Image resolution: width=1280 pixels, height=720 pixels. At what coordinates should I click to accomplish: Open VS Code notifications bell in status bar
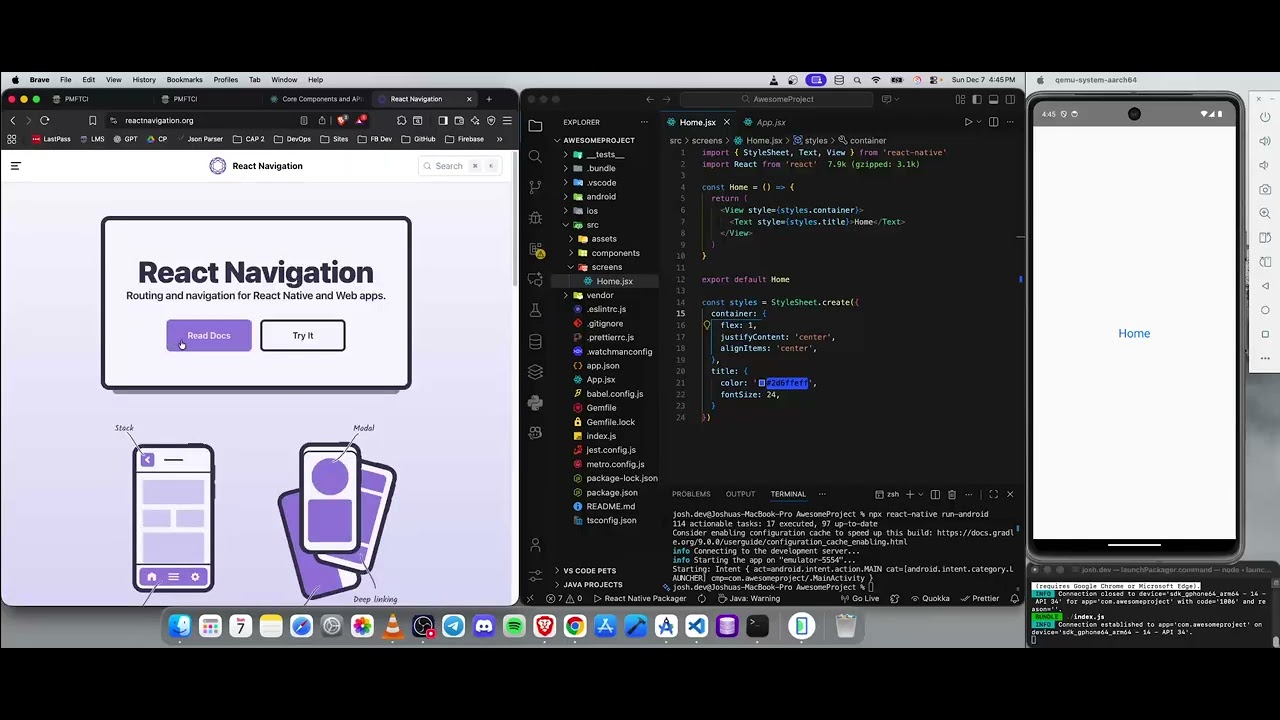coord(1014,599)
